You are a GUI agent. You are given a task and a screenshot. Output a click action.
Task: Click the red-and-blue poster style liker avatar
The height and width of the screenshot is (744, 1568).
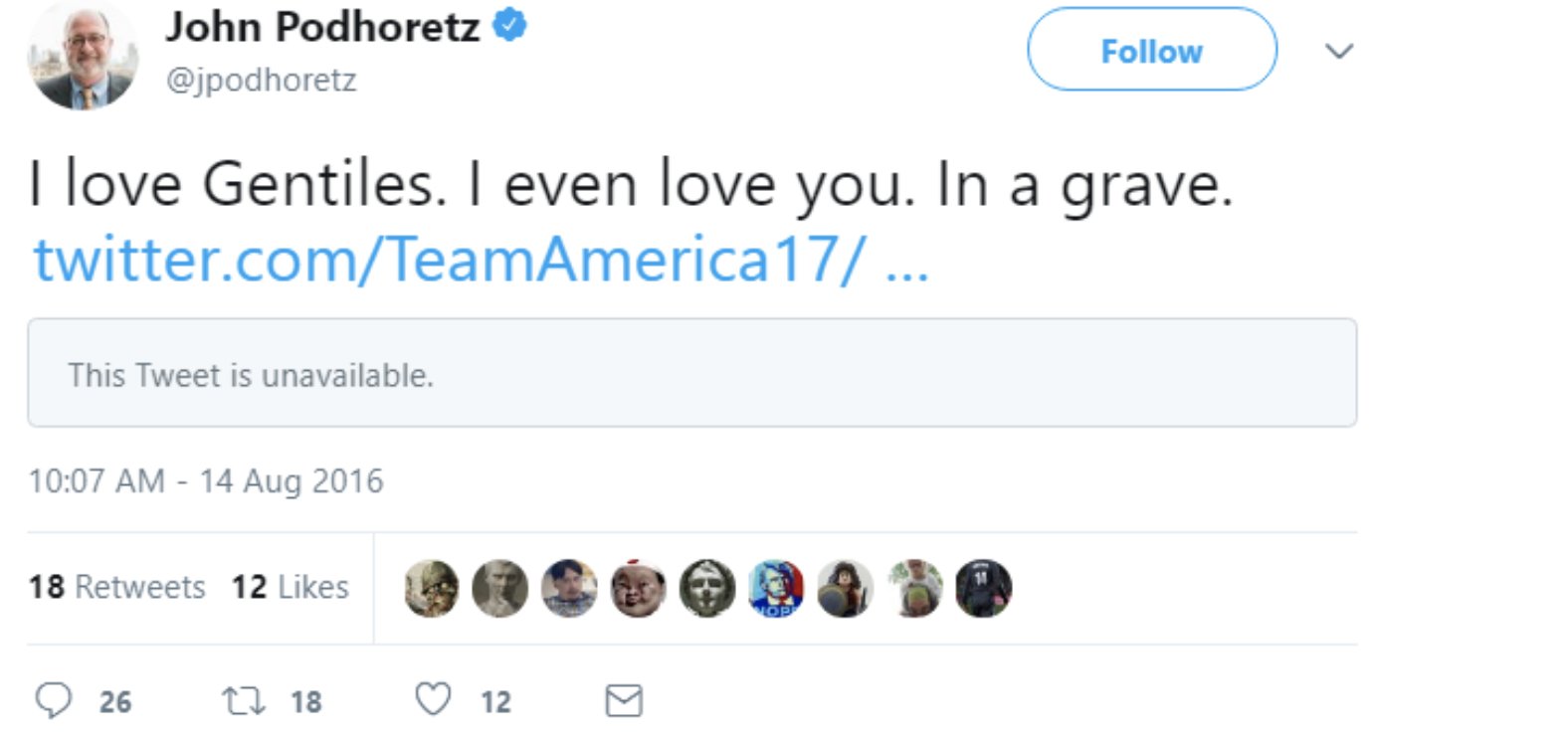click(x=776, y=588)
